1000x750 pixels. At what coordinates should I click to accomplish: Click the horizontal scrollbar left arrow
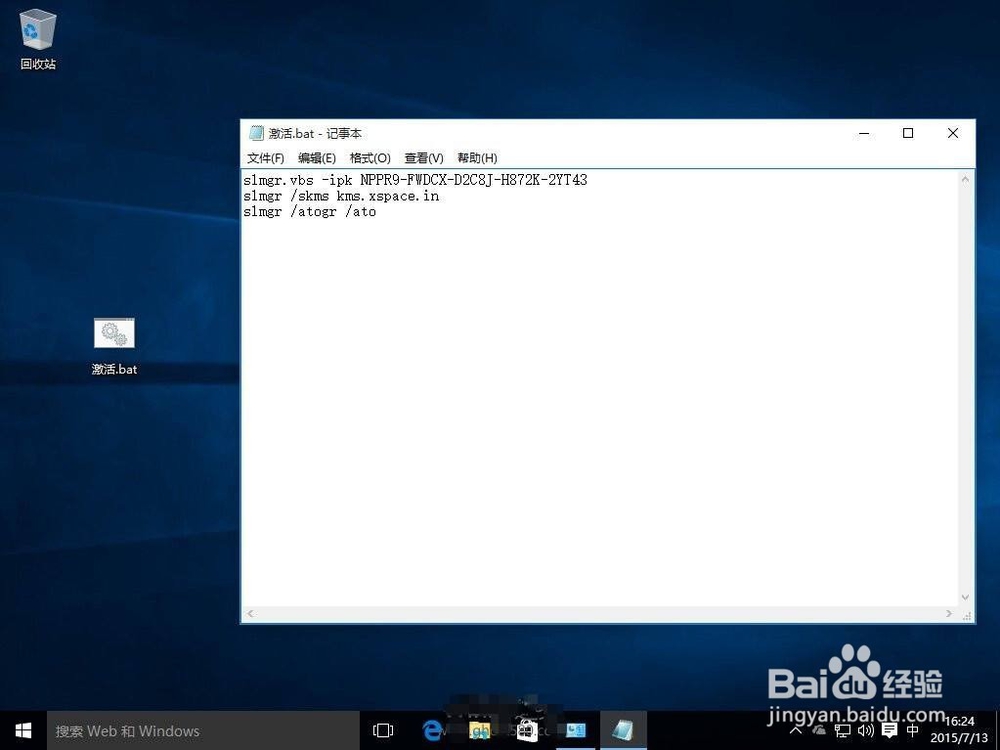[x=249, y=613]
